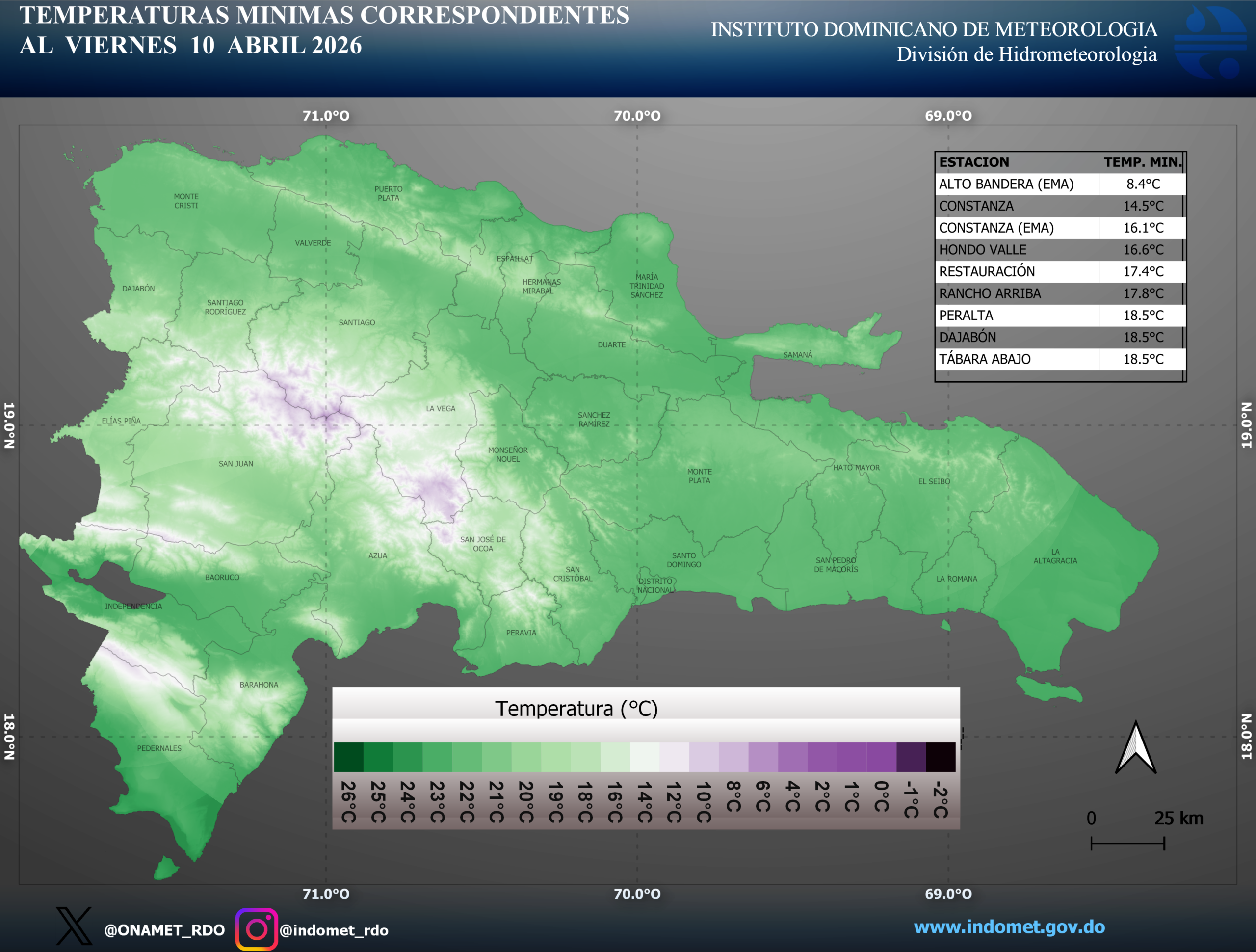Click the LA ALTAGRACIA province label
This screenshot has width=1256, height=952.
tap(1055, 556)
